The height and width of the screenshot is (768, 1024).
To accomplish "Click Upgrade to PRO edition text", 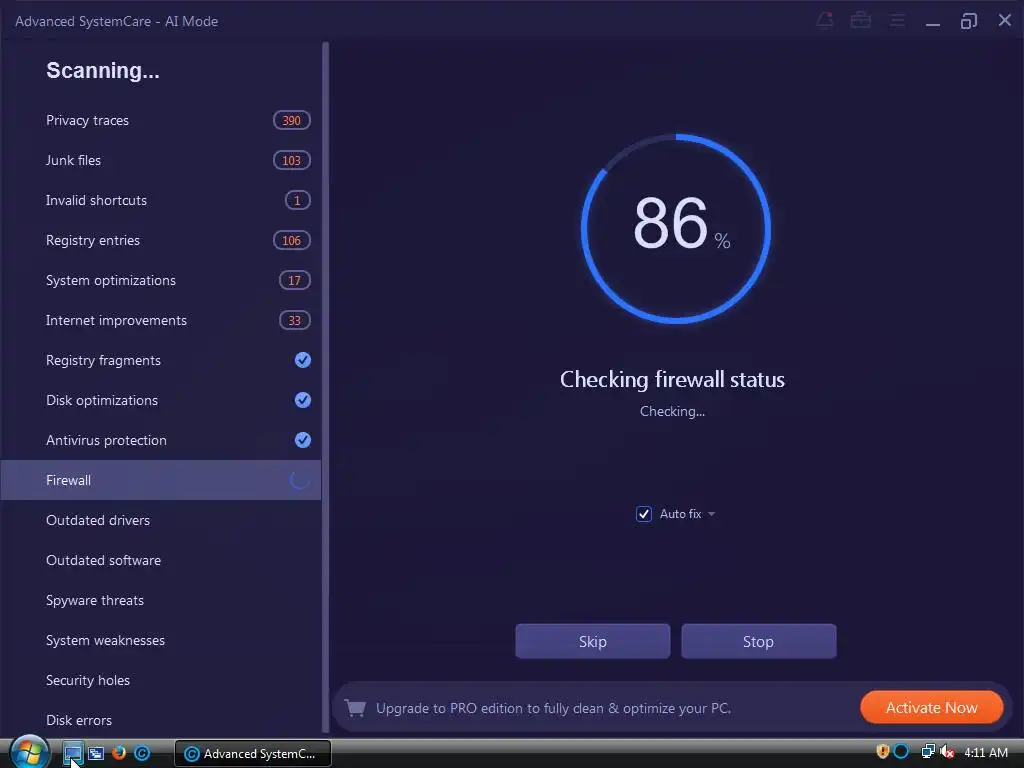I will pos(553,709).
